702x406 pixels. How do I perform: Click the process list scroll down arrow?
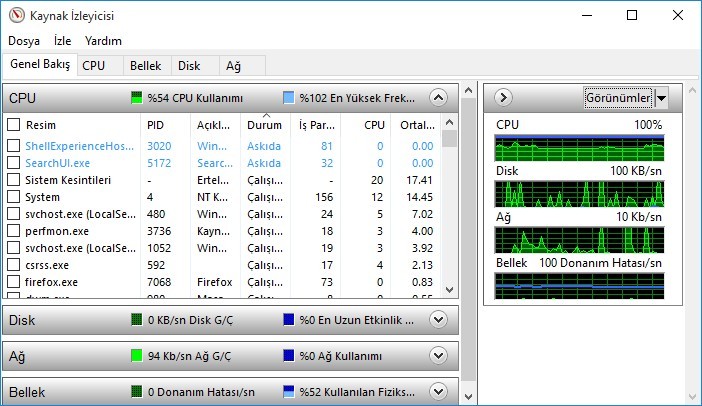coord(449,290)
